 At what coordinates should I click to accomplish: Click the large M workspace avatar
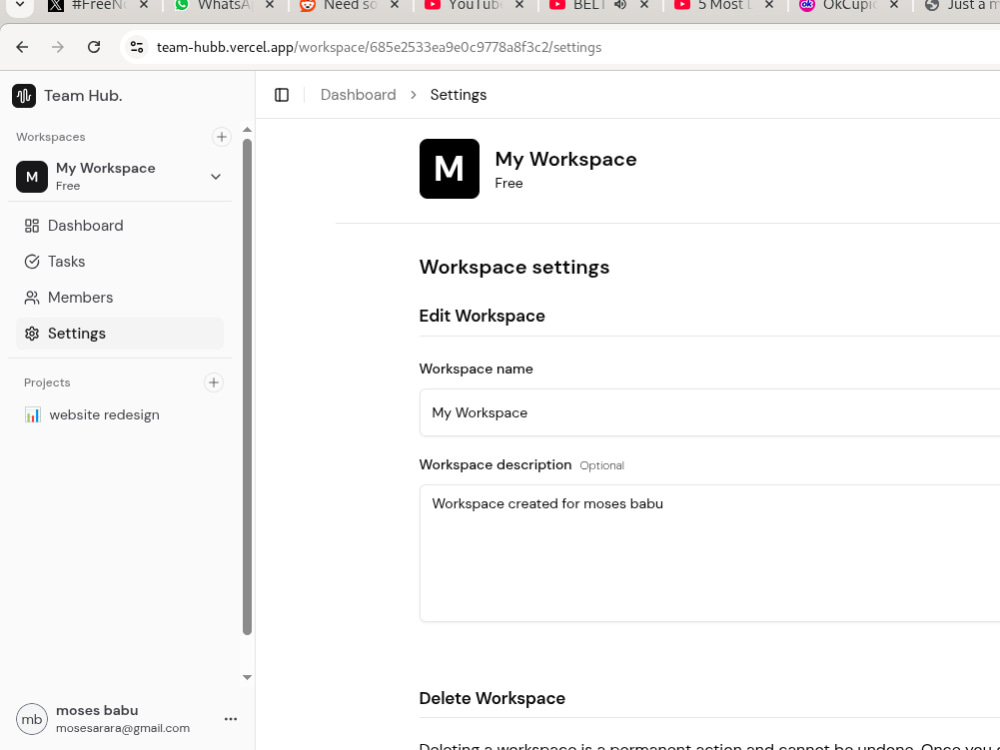point(450,169)
